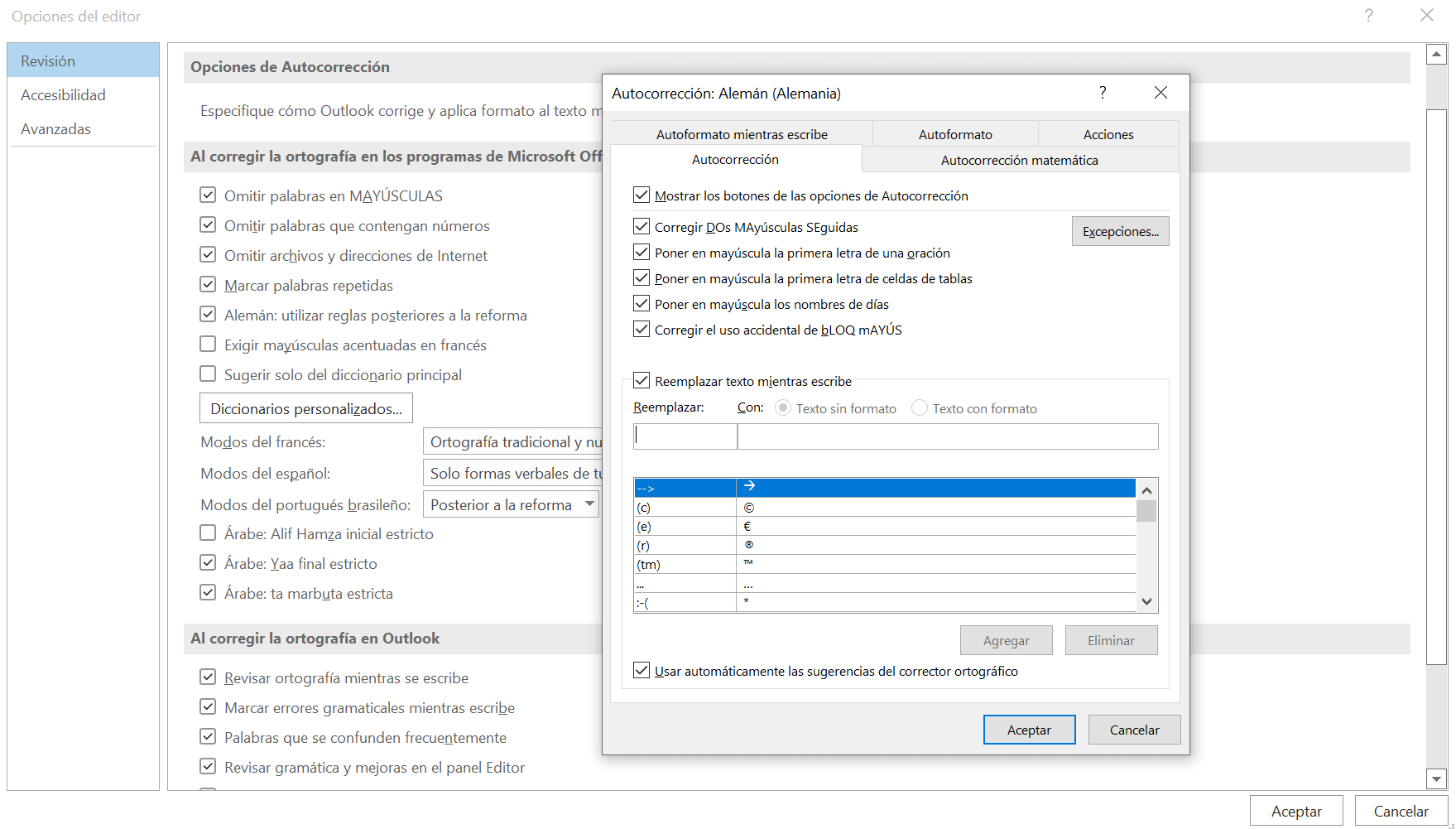
Task: Click the replacement list scroll down arrow
Action: tap(1146, 602)
